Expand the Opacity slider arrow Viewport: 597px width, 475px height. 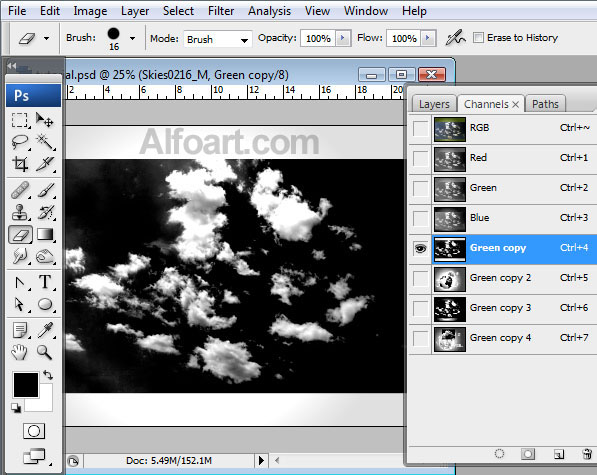pyautogui.click(x=343, y=38)
